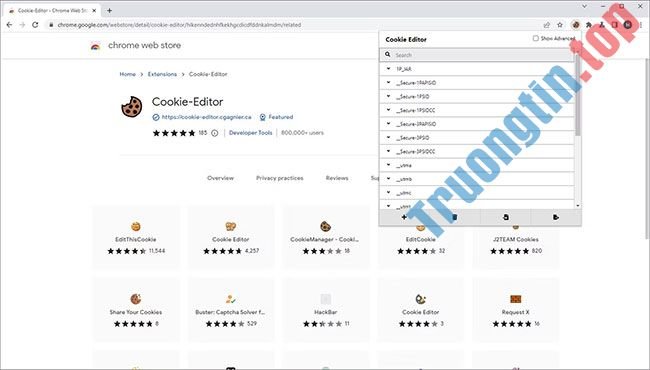Open the EditCookie extension title
The image size is (650, 370).
420,239
